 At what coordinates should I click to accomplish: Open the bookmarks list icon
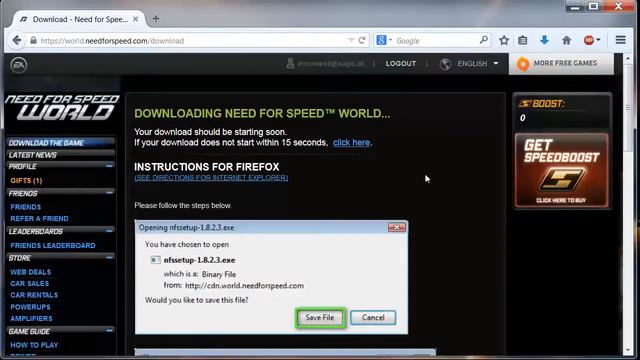click(x=522, y=40)
